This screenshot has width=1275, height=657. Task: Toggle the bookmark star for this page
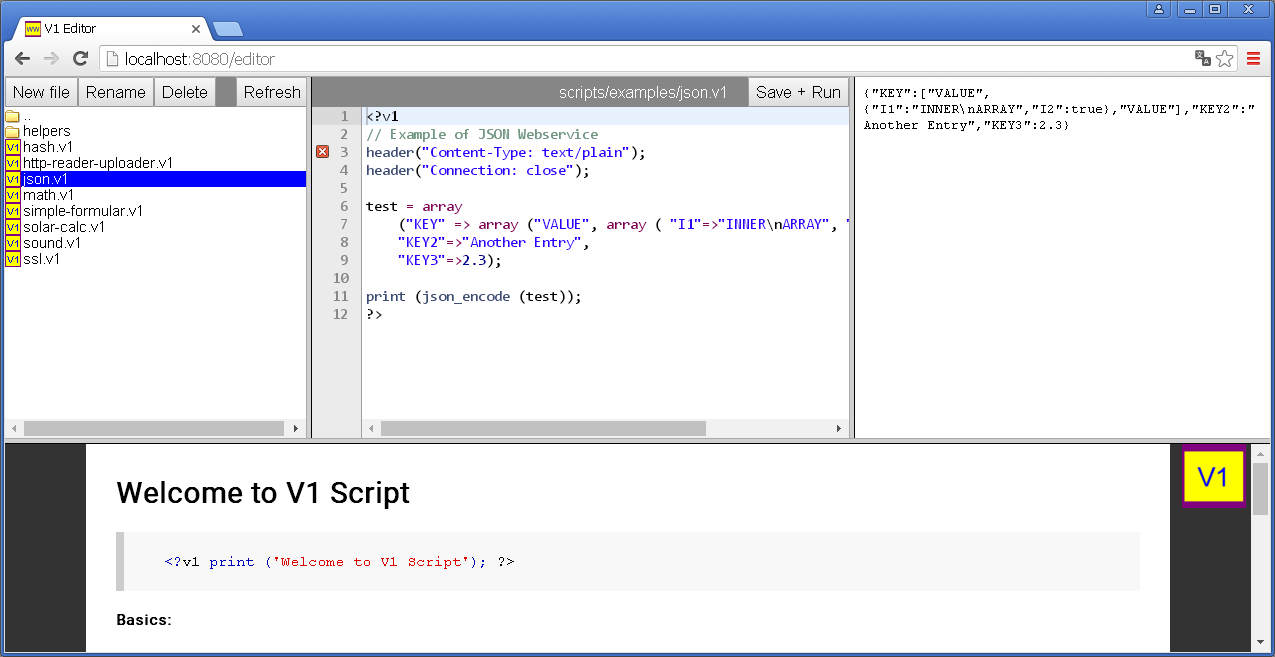click(x=1228, y=59)
